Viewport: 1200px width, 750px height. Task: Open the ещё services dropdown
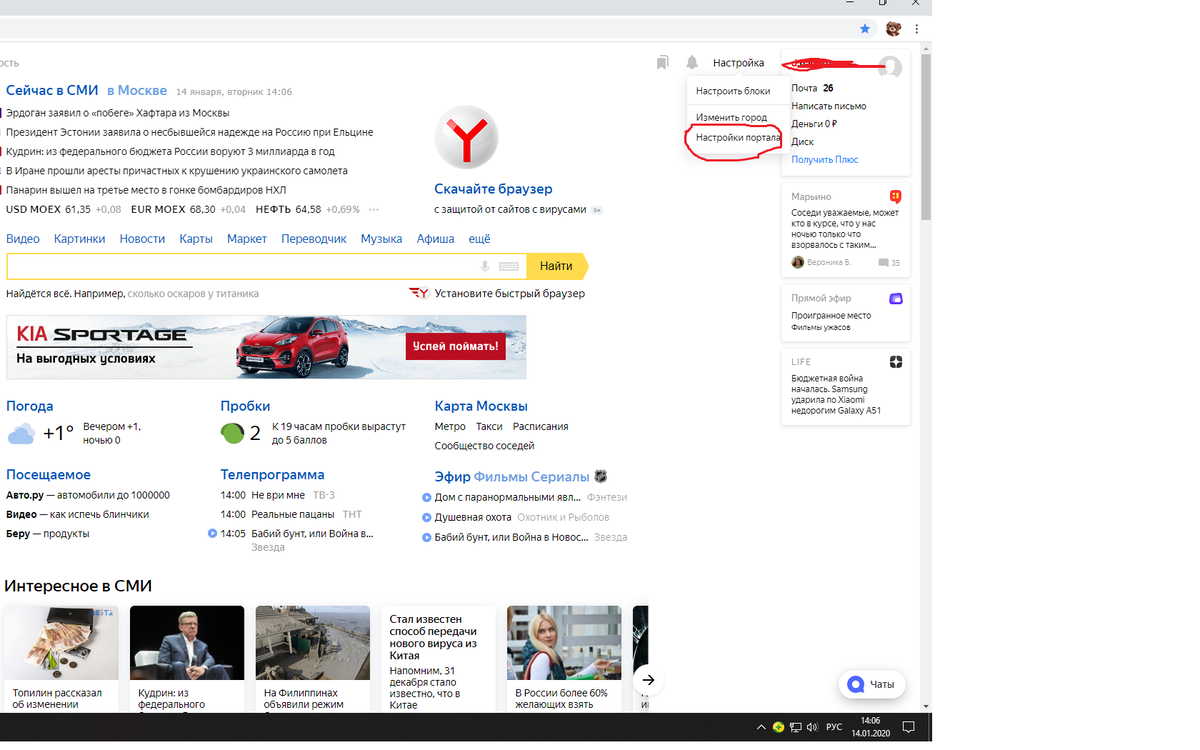[478, 238]
